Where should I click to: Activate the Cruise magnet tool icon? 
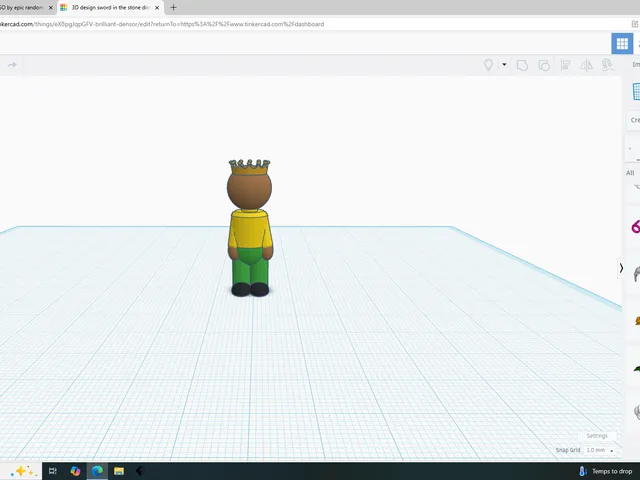[607, 65]
